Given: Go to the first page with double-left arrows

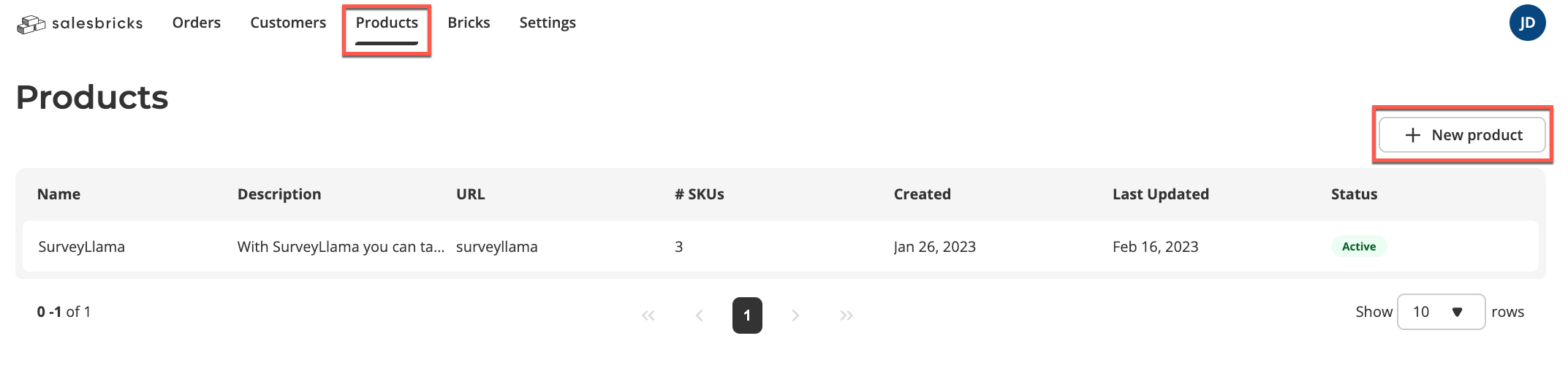Looking at the screenshot, I should (648, 315).
